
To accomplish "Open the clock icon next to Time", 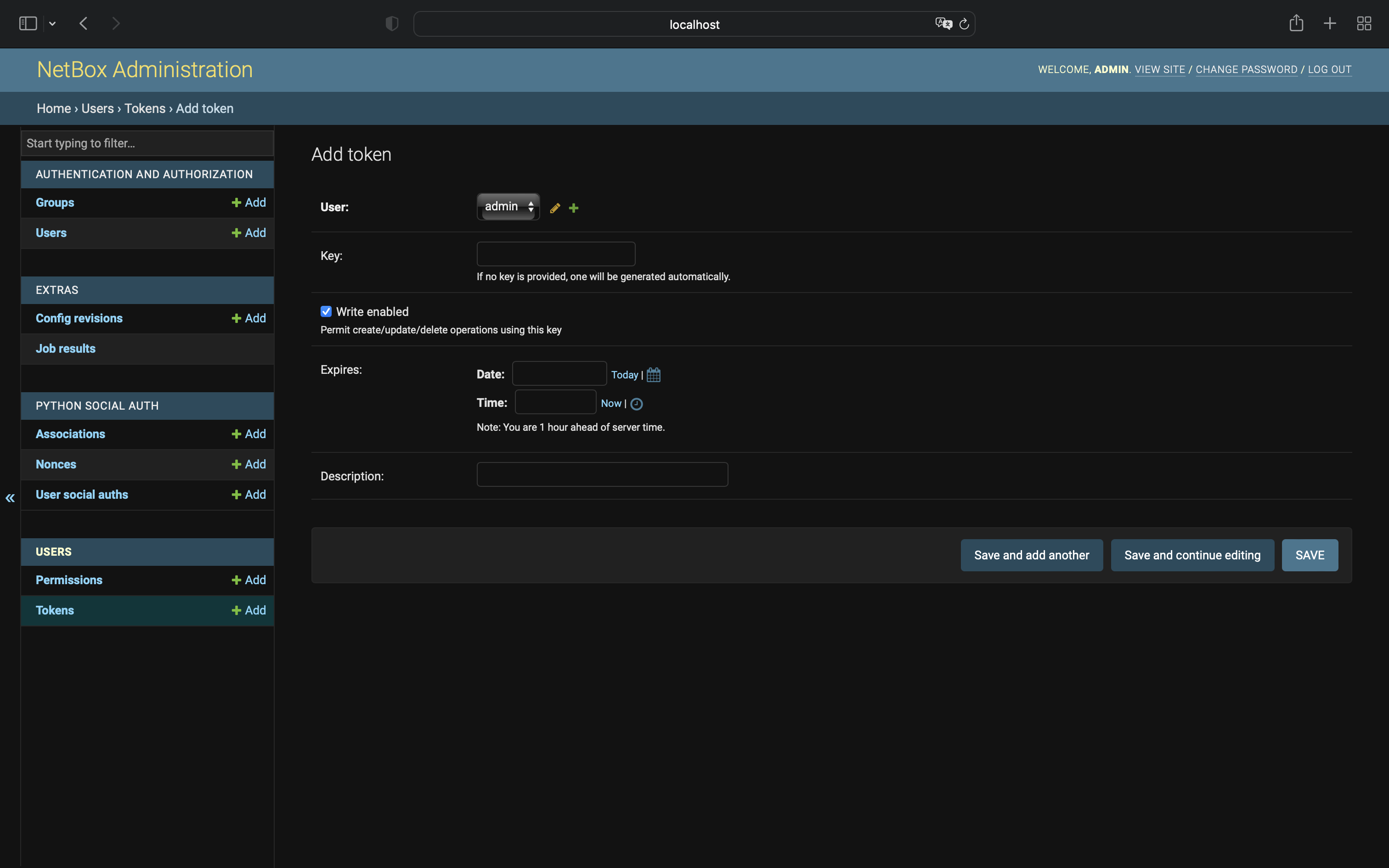I will tap(636, 404).
